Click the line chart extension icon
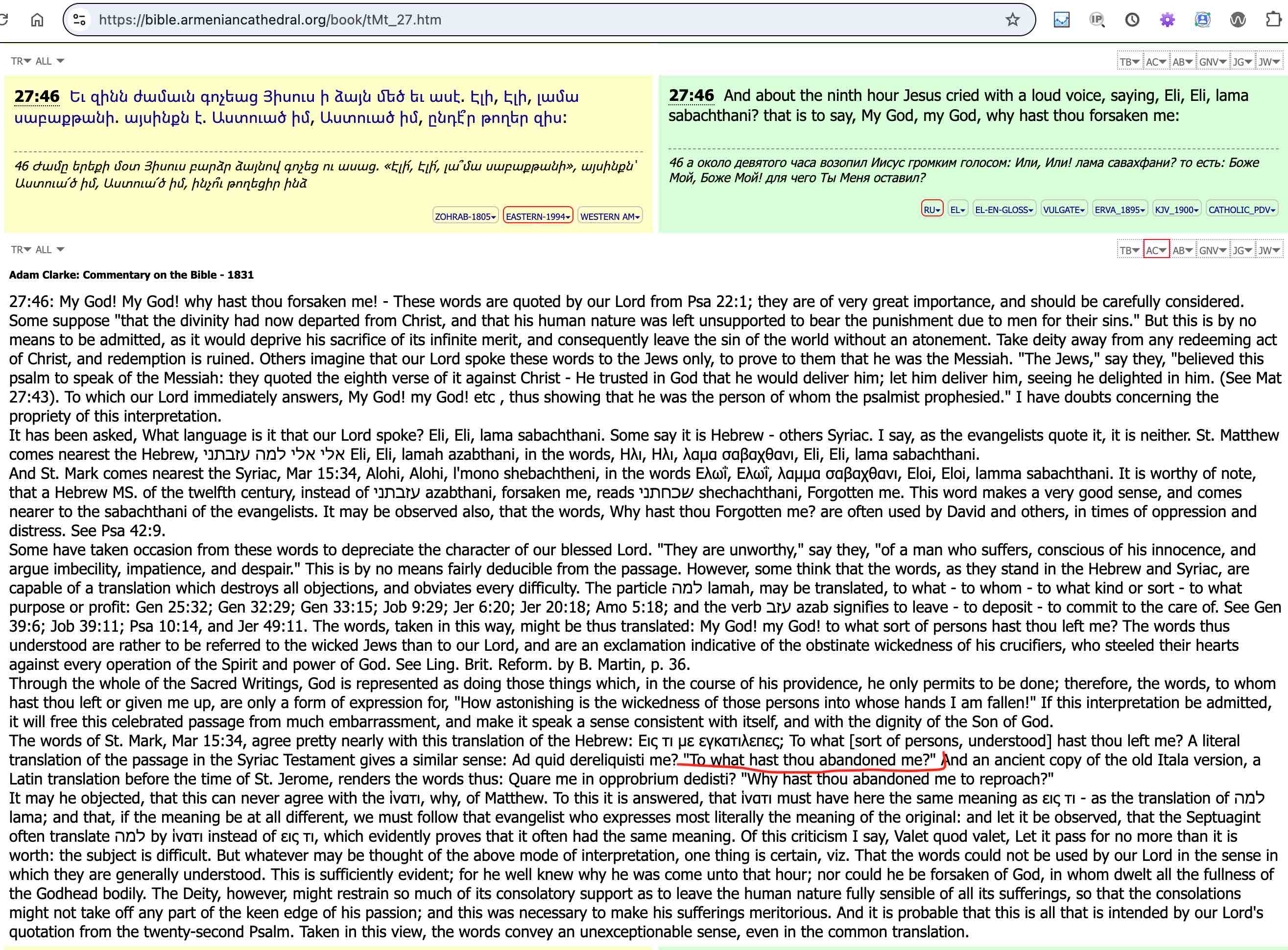Image resolution: width=1288 pixels, height=950 pixels. pyautogui.click(x=1061, y=20)
